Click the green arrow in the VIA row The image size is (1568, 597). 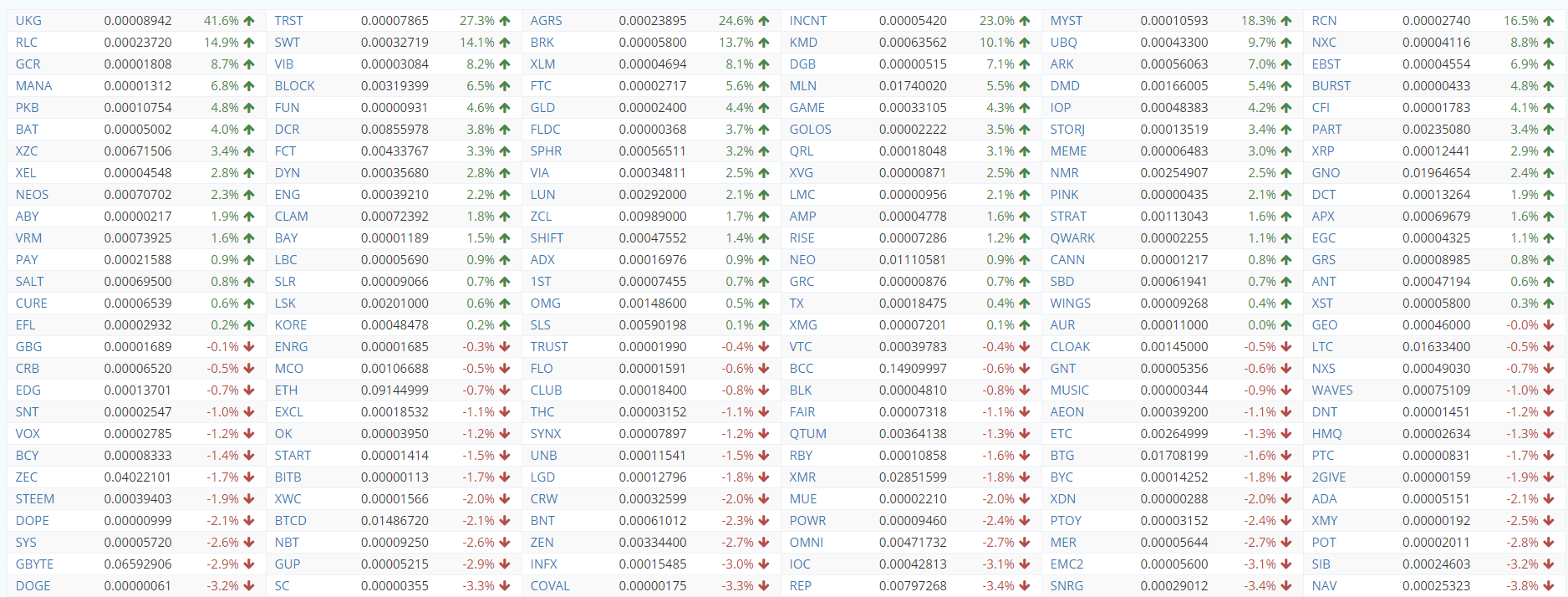coord(763,173)
